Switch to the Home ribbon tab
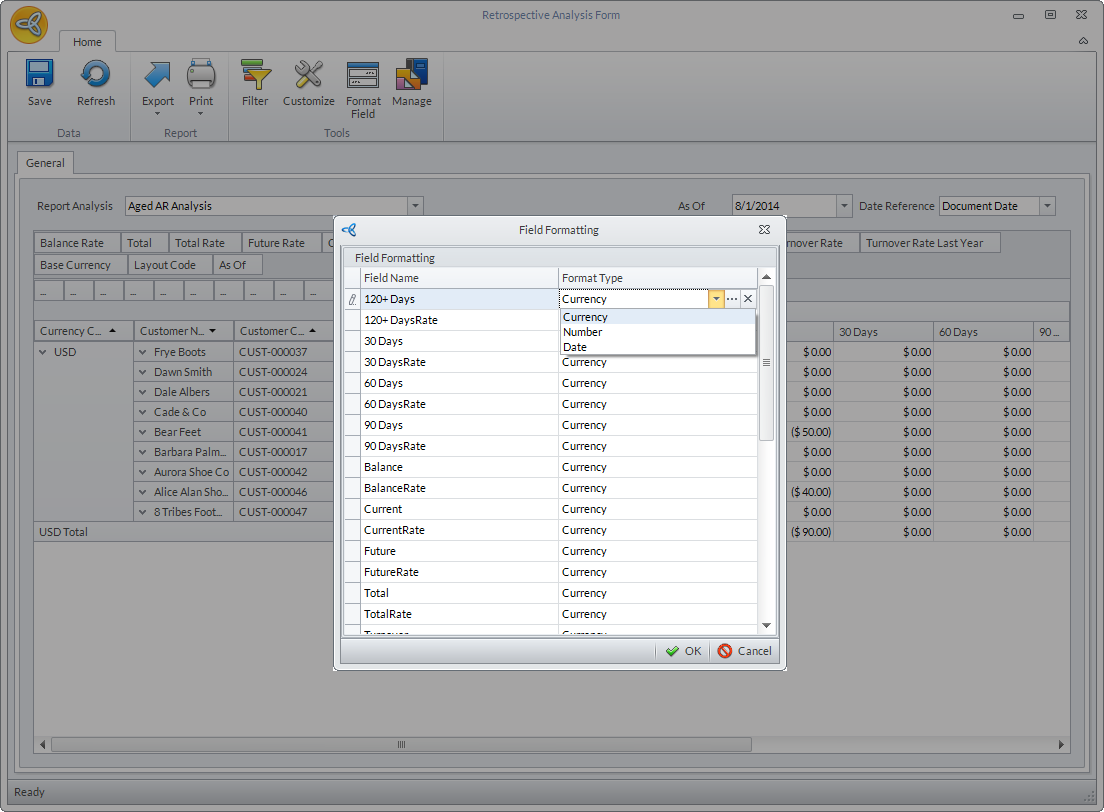The image size is (1104, 812). [x=87, y=42]
